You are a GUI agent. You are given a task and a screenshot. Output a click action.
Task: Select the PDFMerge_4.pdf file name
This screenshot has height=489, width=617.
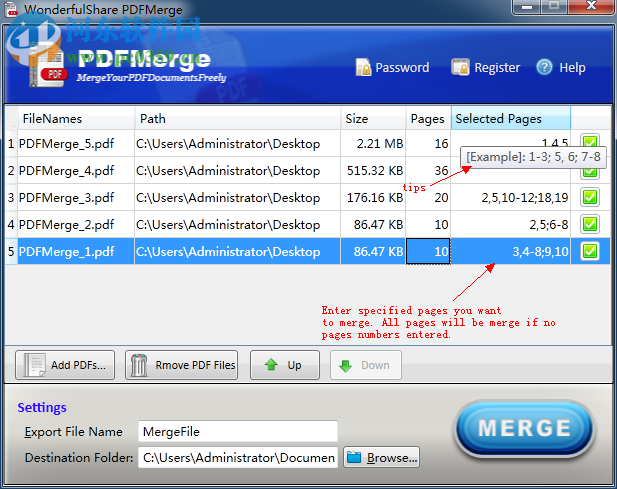[x=67, y=171]
